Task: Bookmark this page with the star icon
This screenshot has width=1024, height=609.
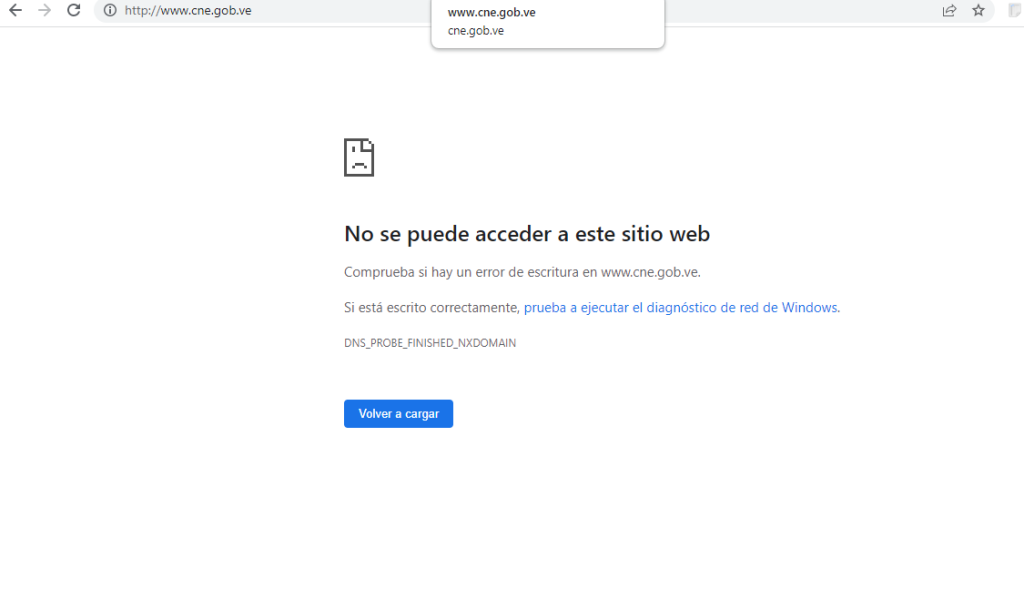Action: coord(978,10)
